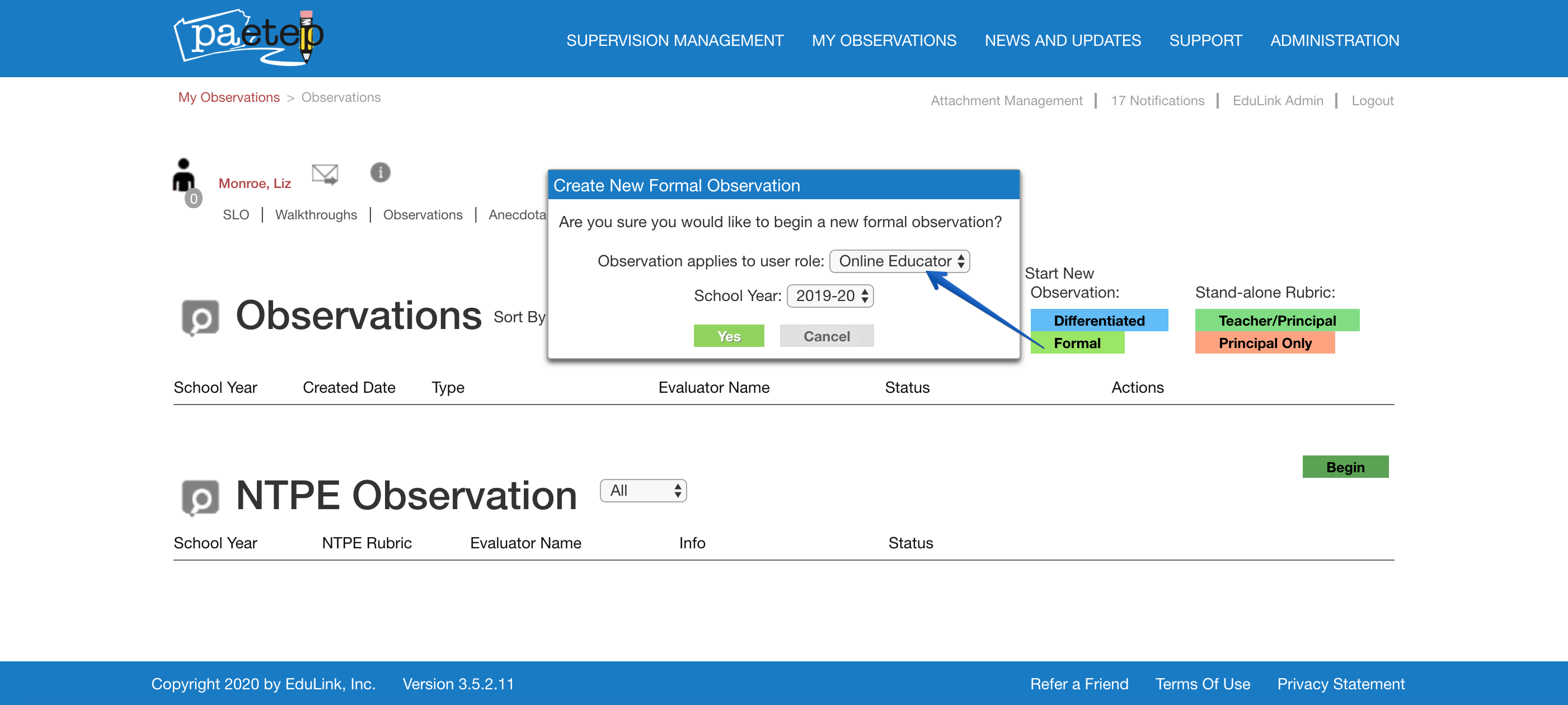Click the info circle icon

click(380, 172)
